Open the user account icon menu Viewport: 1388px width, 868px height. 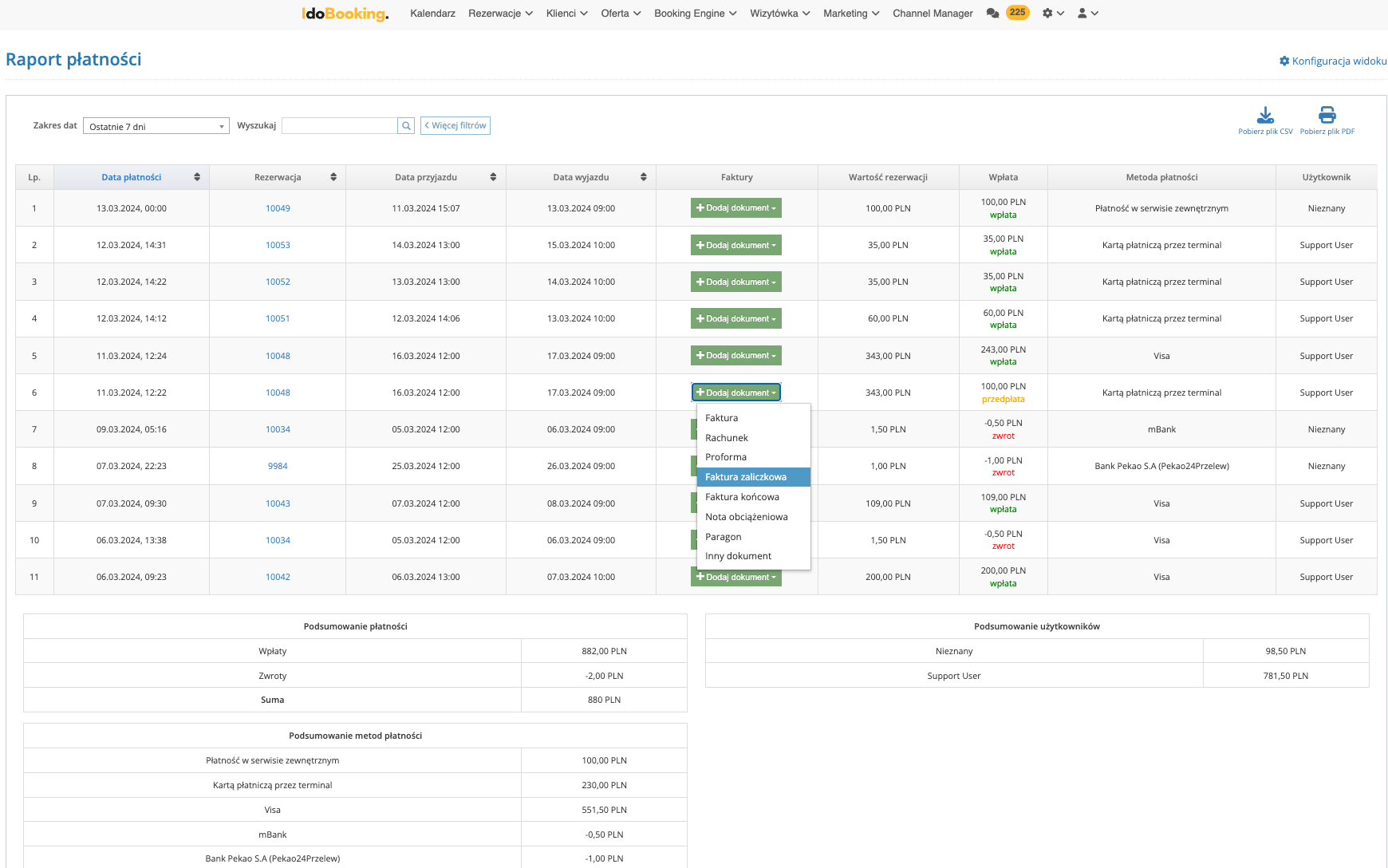coord(1087,14)
